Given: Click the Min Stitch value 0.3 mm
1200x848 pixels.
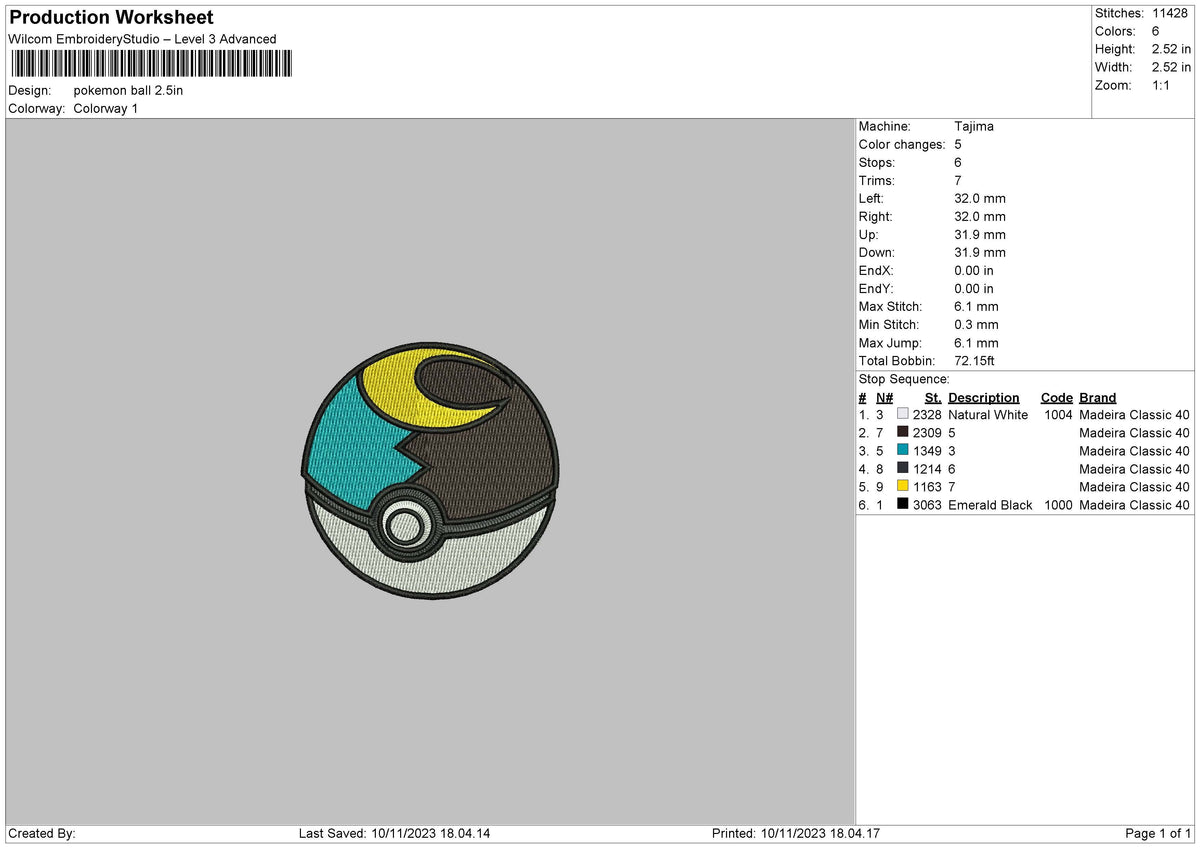Looking at the screenshot, I should (x=976, y=324).
